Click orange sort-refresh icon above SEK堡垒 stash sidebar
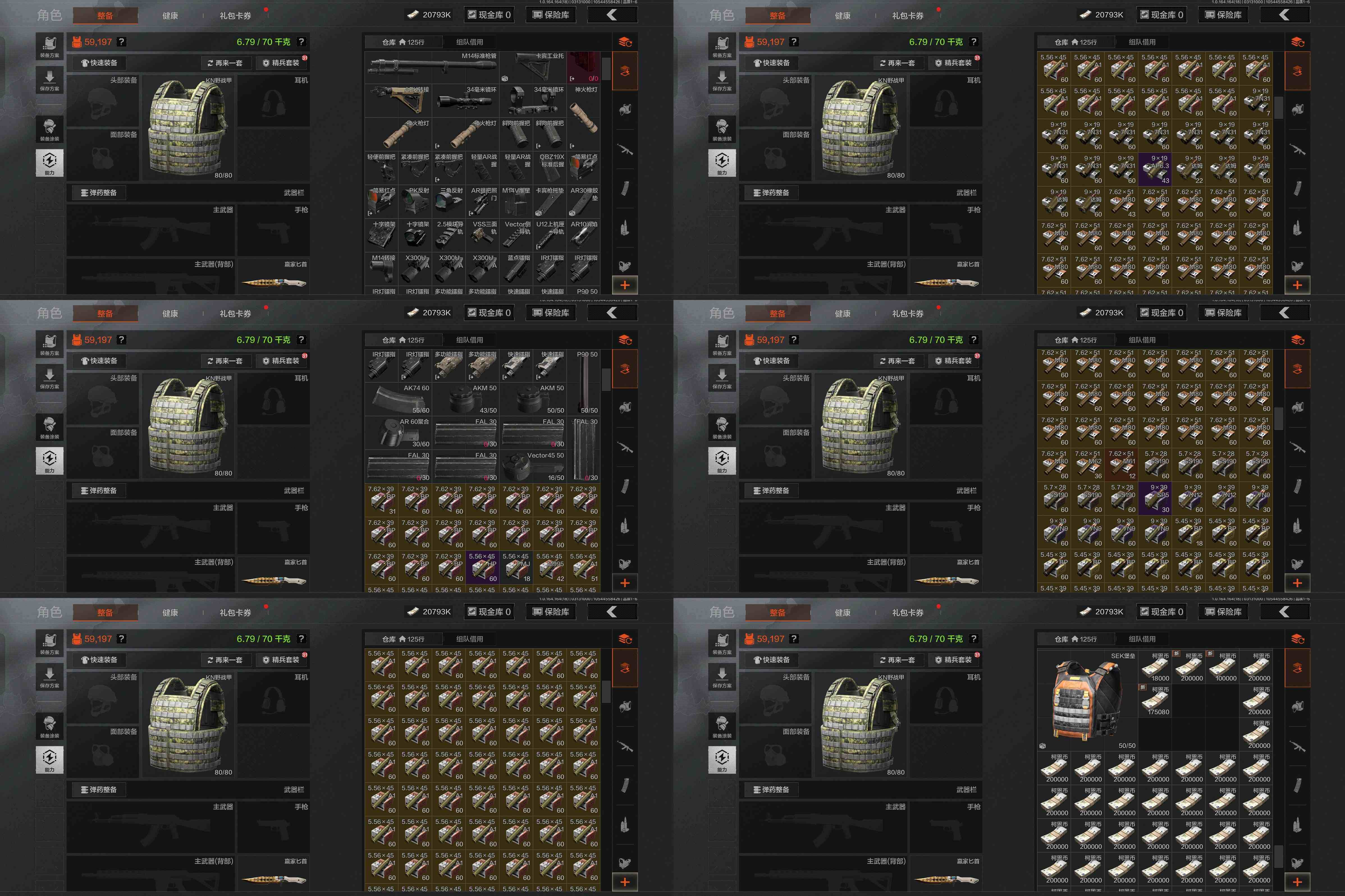The width and height of the screenshot is (1345, 896). tap(1298, 639)
